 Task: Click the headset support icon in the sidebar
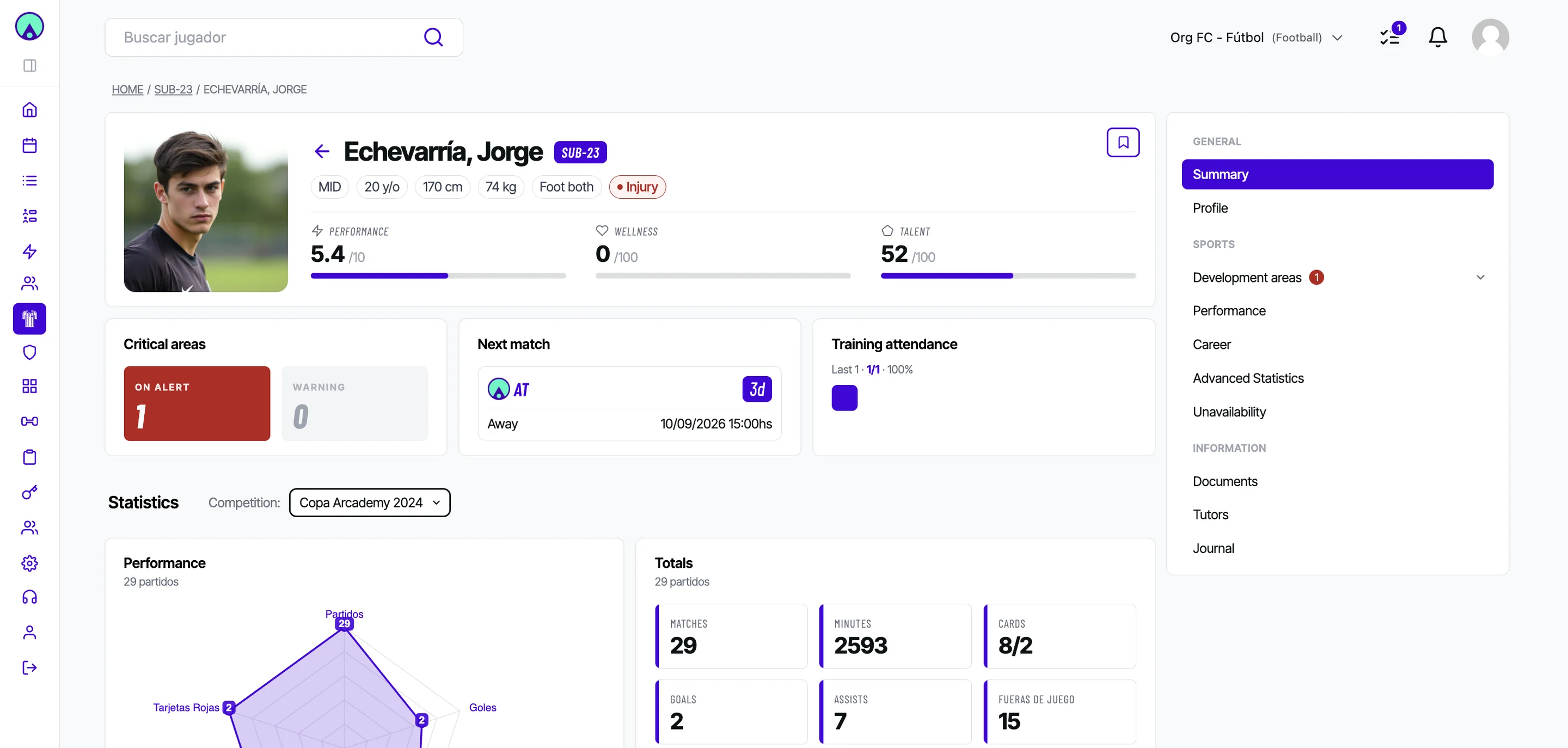[x=29, y=597]
